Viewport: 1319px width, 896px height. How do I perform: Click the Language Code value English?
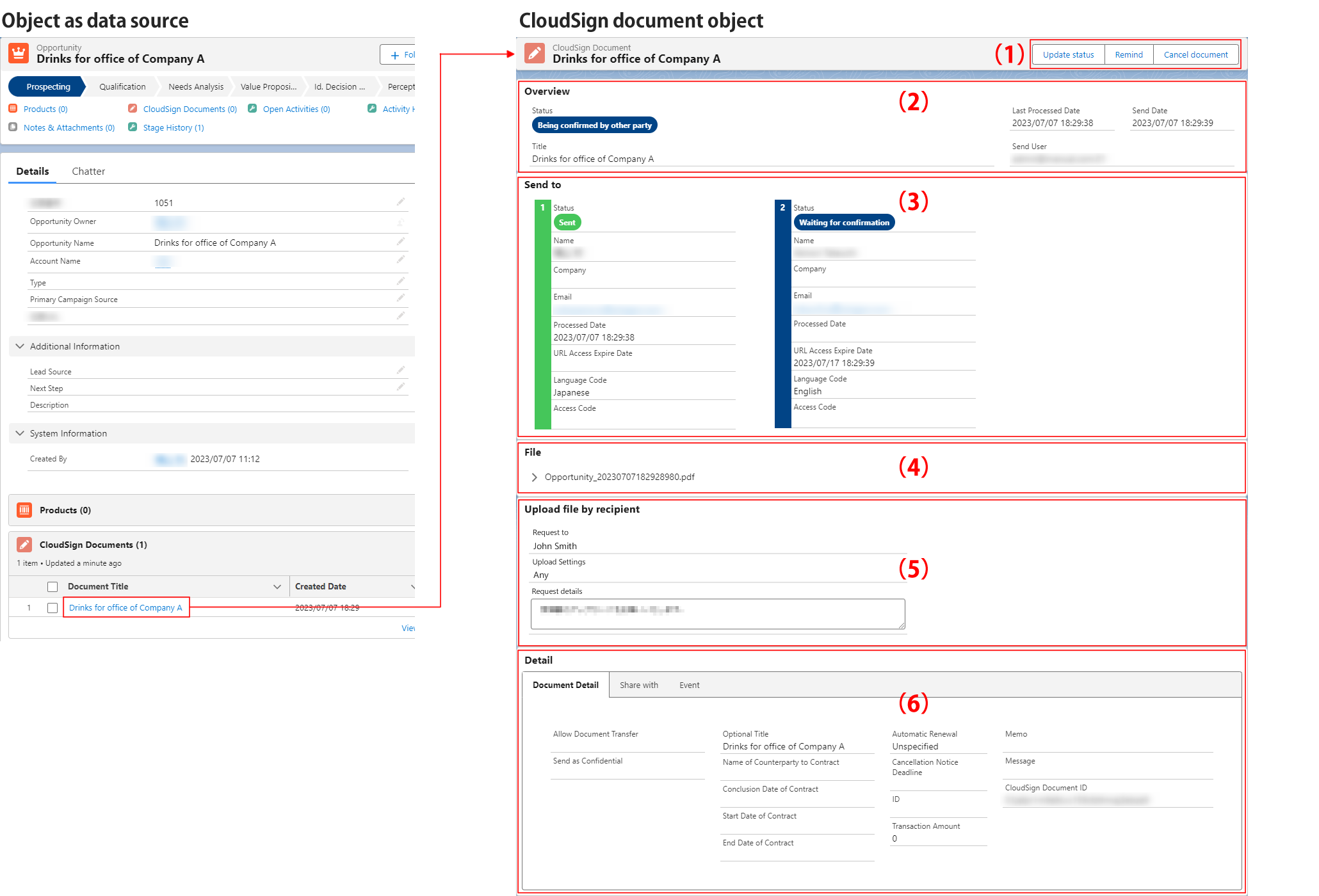pyautogui.click(x=807, y=392)
